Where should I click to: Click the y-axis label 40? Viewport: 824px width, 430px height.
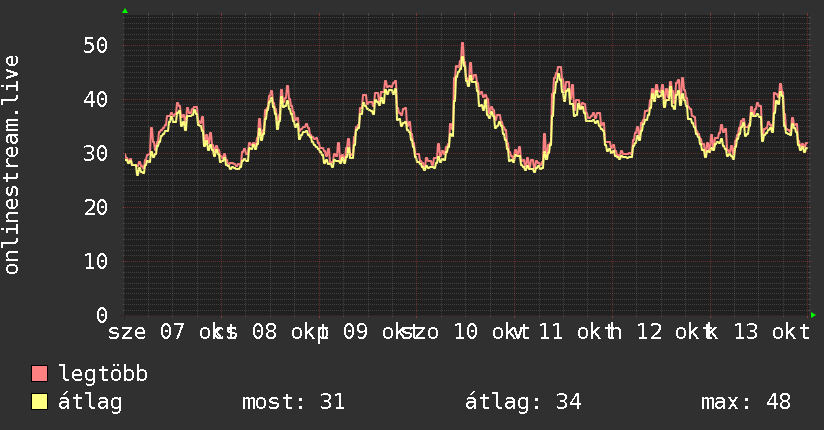[96, 99]
